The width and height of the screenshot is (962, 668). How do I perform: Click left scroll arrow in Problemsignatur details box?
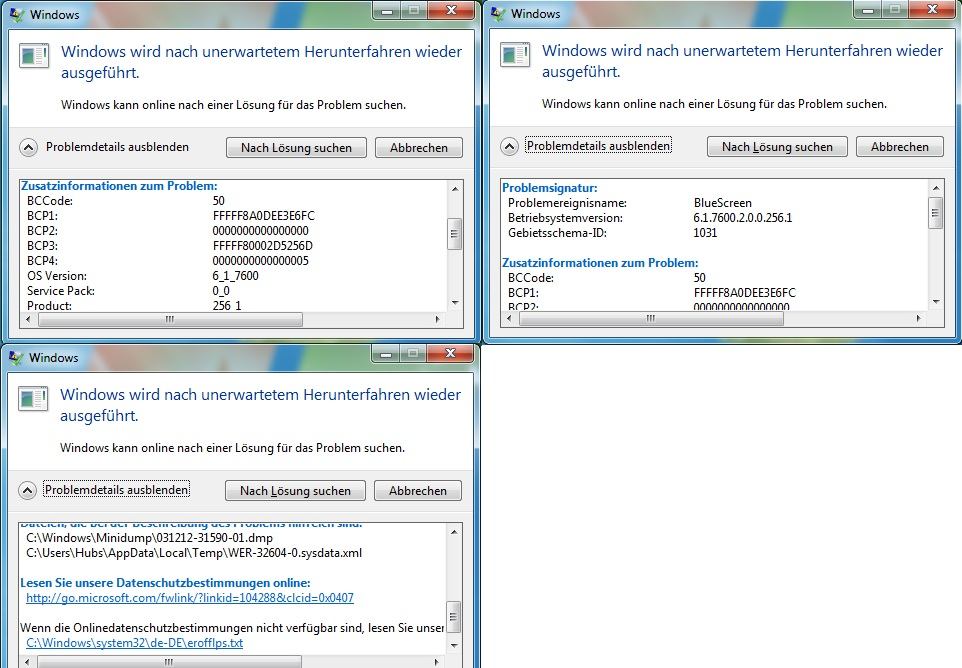[509, 318]
